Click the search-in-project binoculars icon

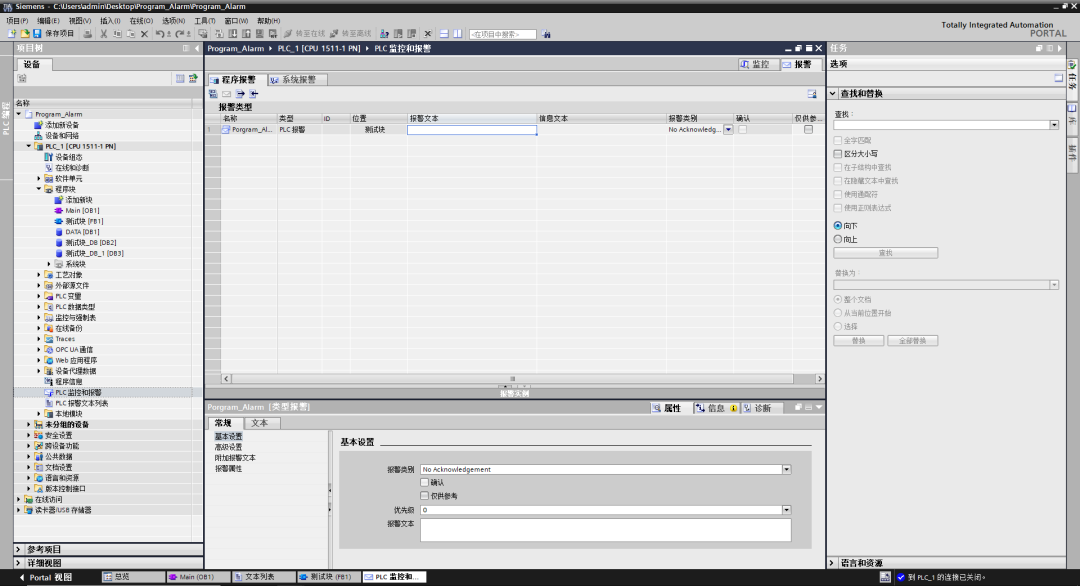point(546,34)
